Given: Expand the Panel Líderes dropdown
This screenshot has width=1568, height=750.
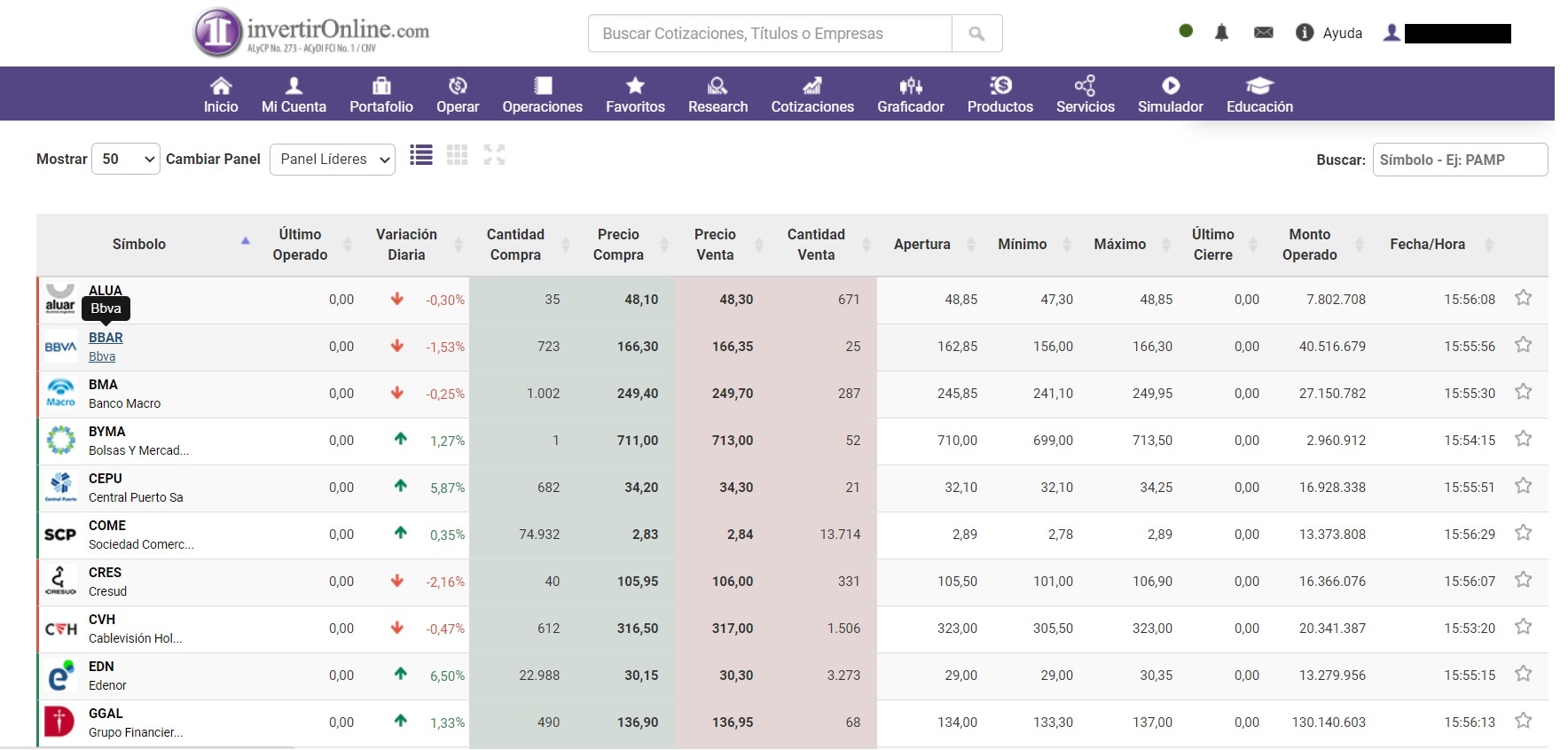Looking at the screenshot, I should point(333,160).
